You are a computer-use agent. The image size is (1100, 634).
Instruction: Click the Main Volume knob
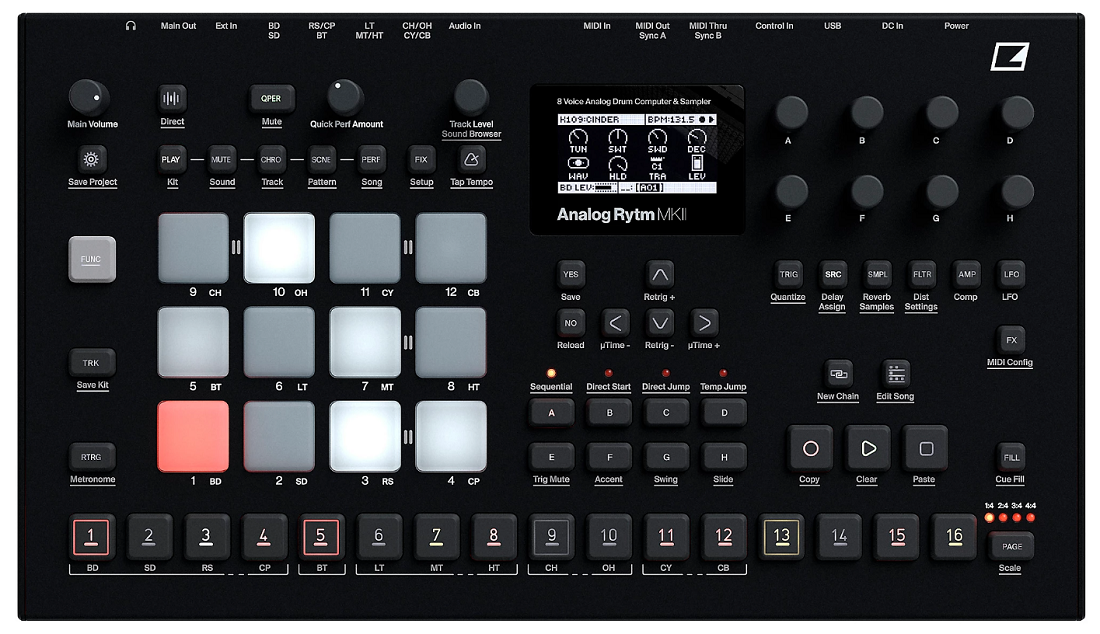(88, 97)
